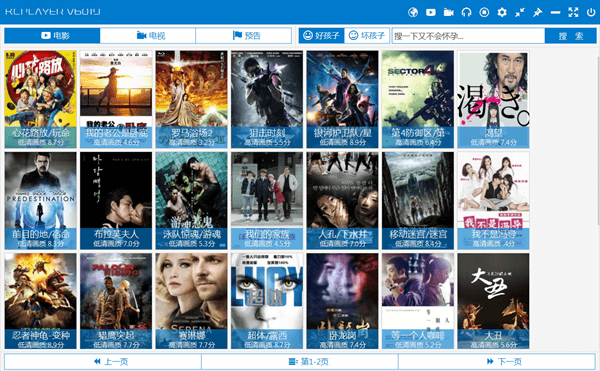600x371 pixels.
Task: Switch to the 预告 tab
Action: pyautogui.click(x=243, y=36)
